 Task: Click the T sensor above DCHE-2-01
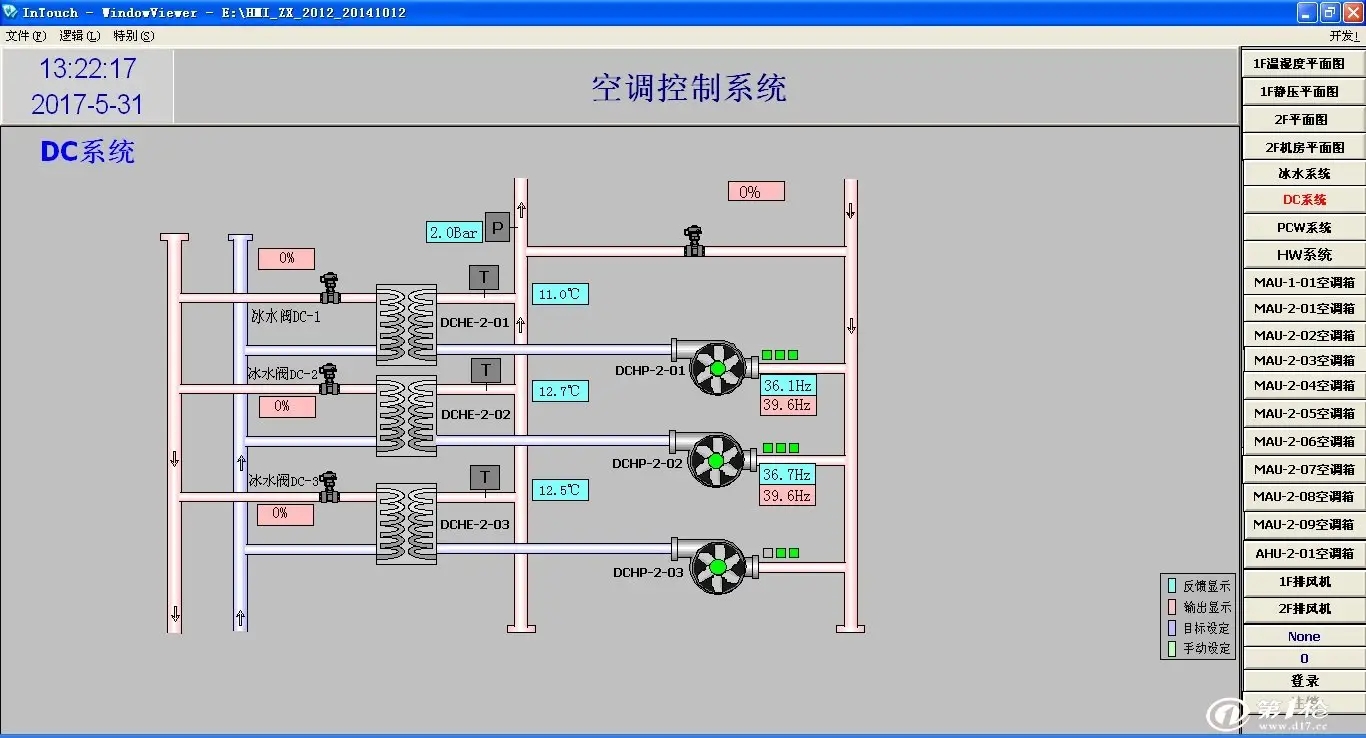484,277
